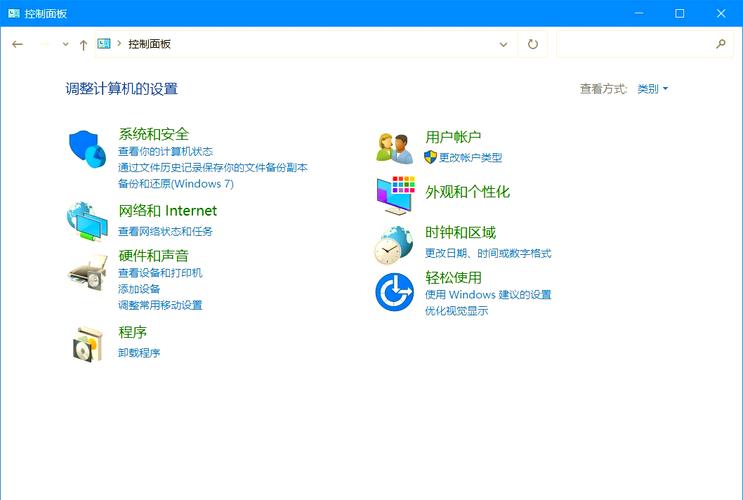
Task: Click the control panel icon in address bar
Action: (104, 44)
